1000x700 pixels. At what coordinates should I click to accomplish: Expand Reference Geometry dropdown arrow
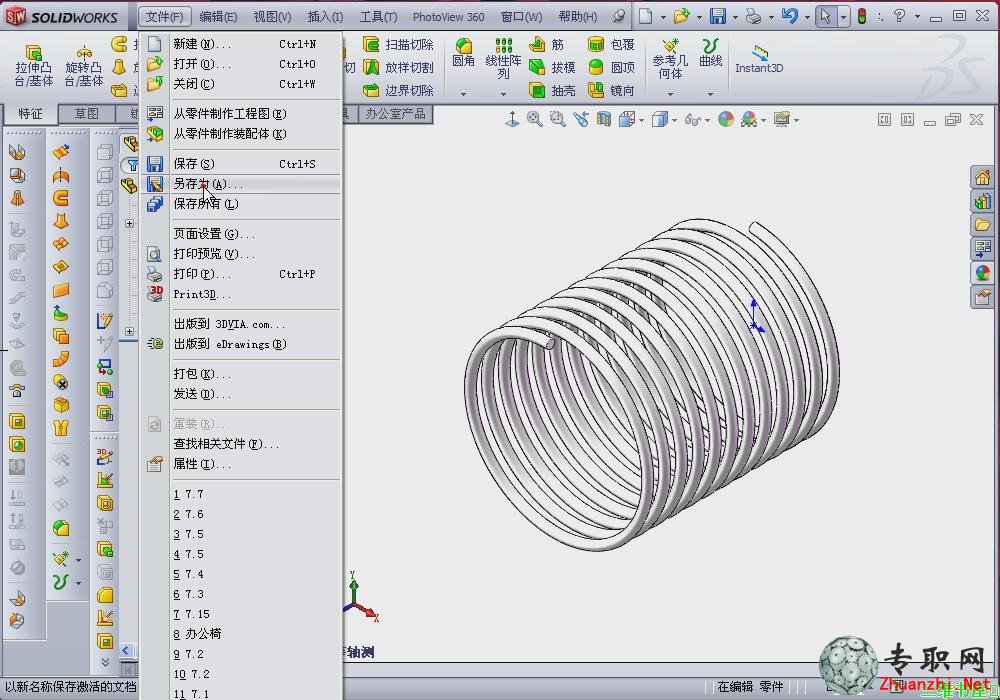click(670, 94)
